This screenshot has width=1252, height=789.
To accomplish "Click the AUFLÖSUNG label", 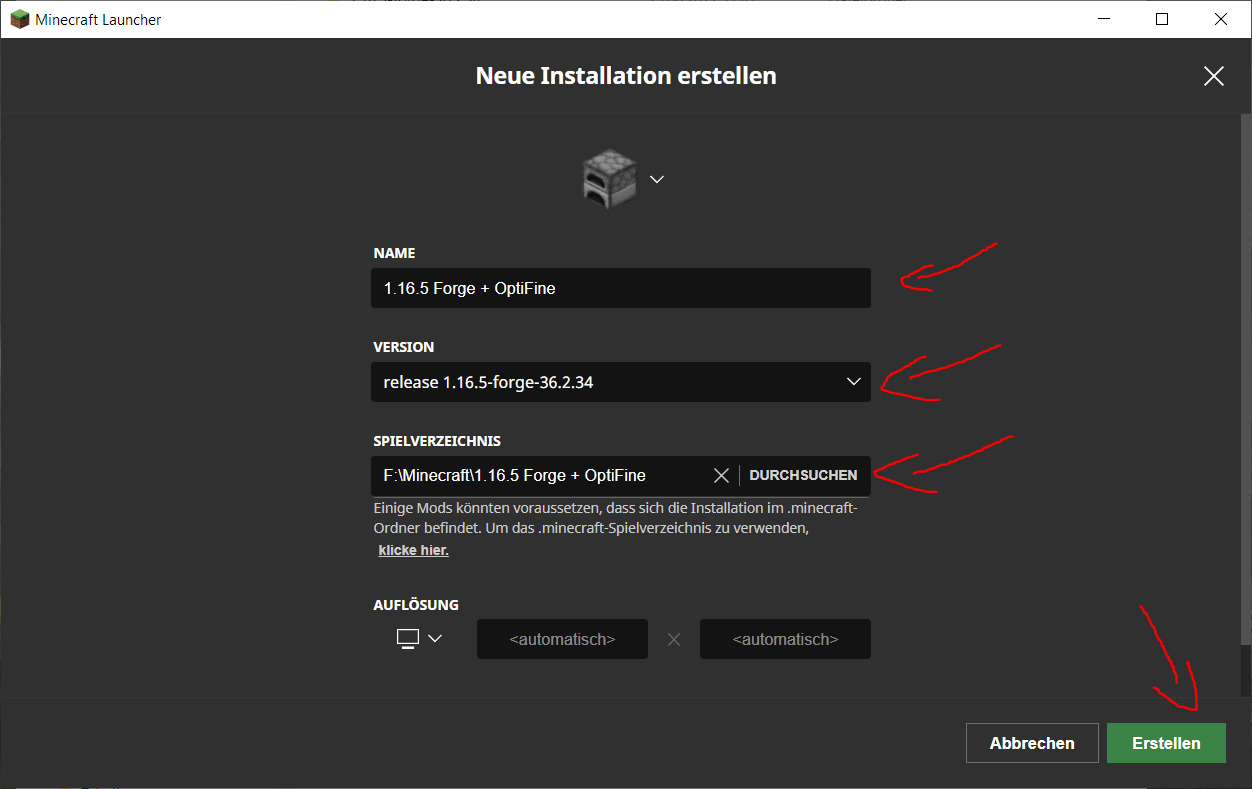I will (x=416, y=605).
